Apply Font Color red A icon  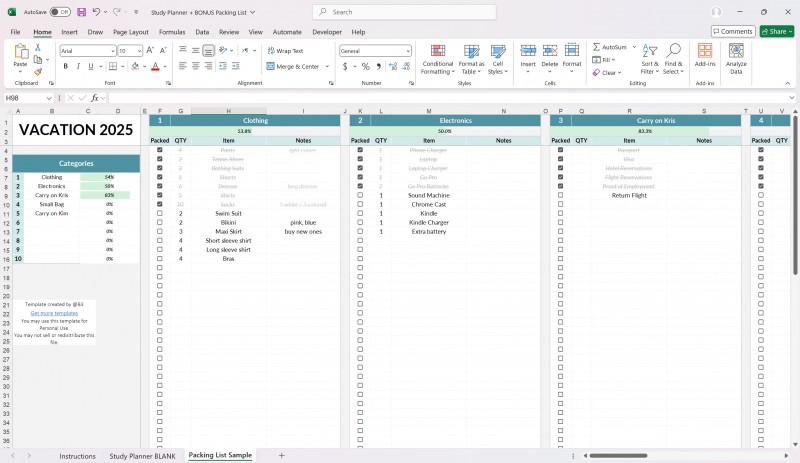(155, 66)
